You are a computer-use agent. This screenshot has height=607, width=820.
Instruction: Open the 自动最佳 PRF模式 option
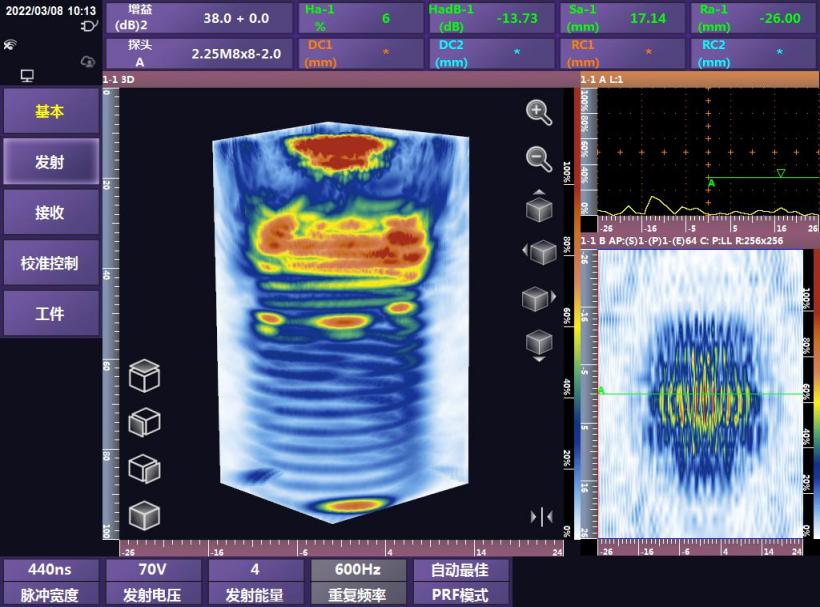[461, 582]
